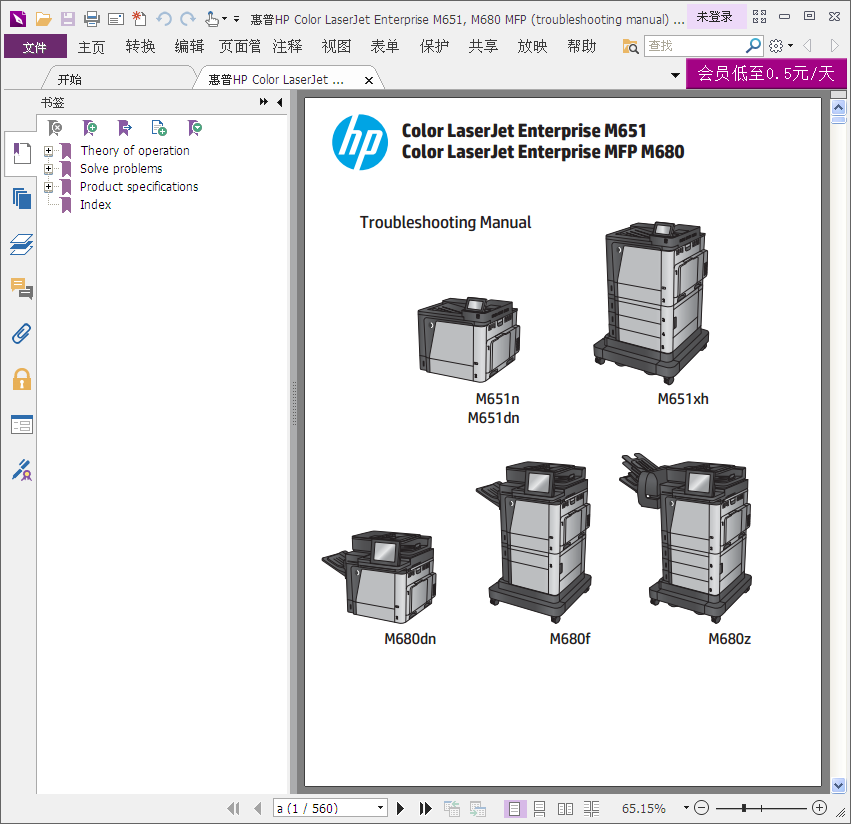This screenshot has width=851, height=824.
Task: Collapse the bookmarks panel with left arrow
Action: pos(280,102)
